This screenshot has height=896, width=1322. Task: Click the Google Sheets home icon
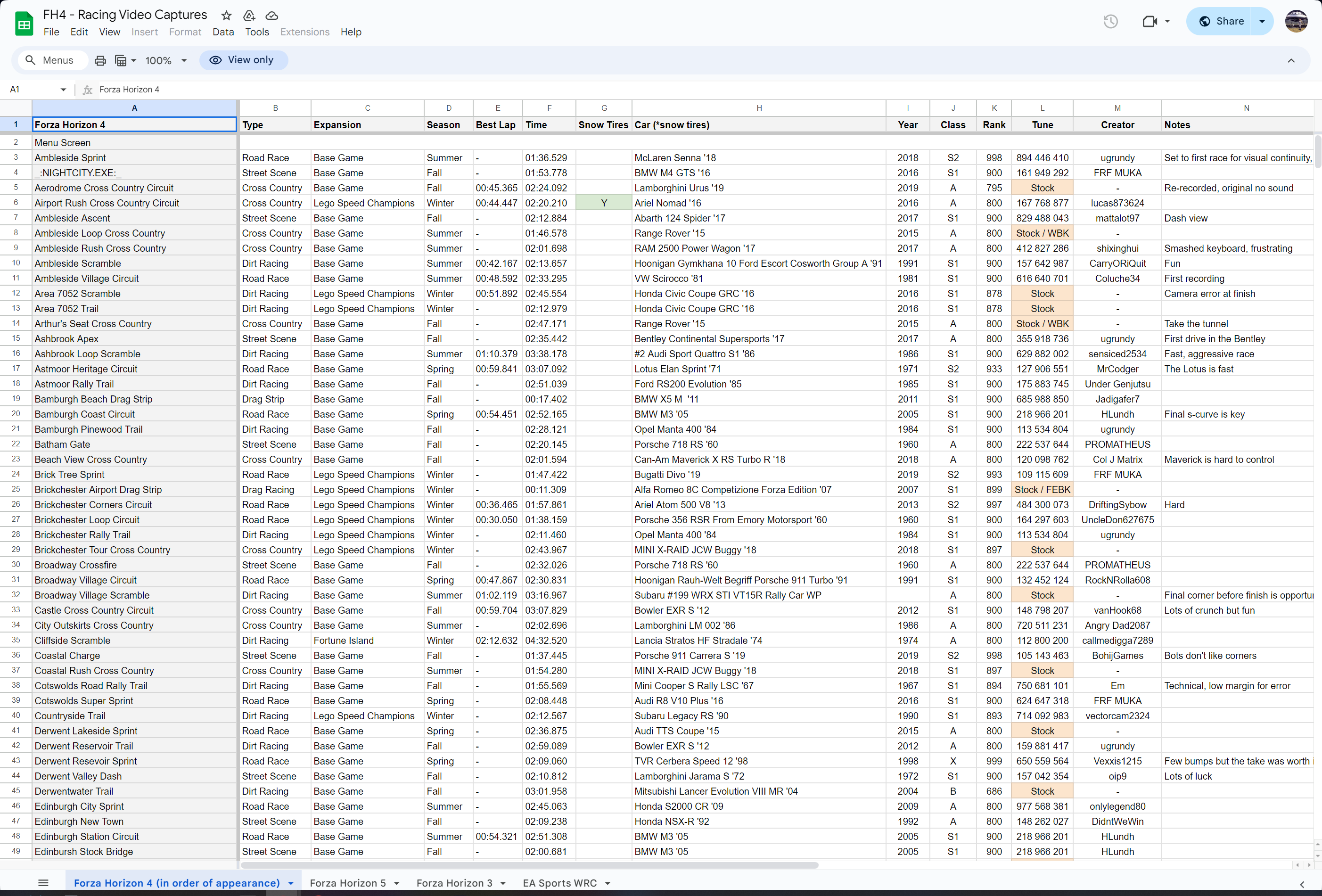click(24, 23)
